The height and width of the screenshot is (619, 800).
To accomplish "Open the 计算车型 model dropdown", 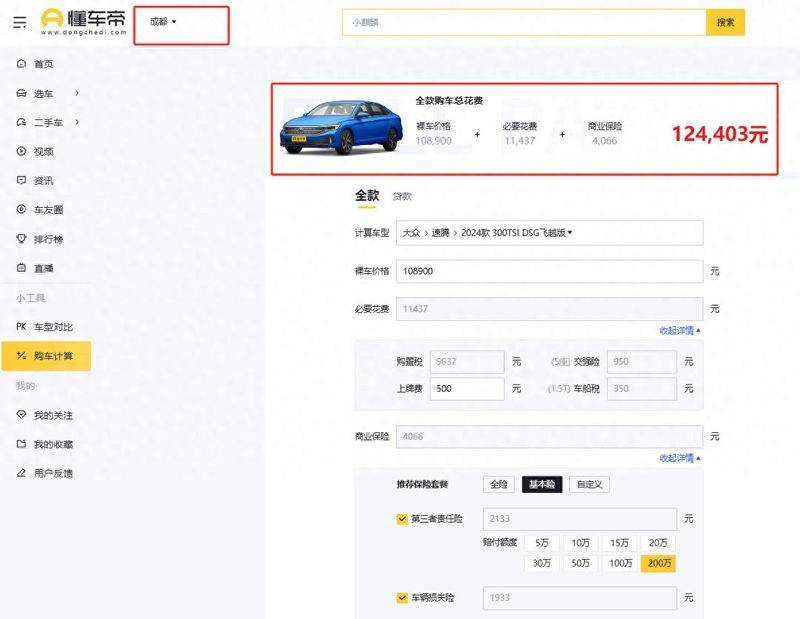I will tap(549, 233).
